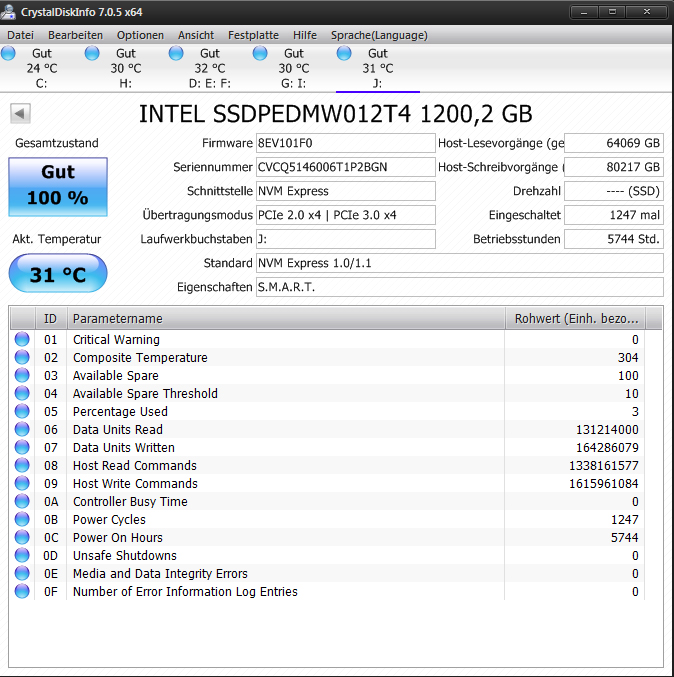Click the Parametername column header

(286, 319)
